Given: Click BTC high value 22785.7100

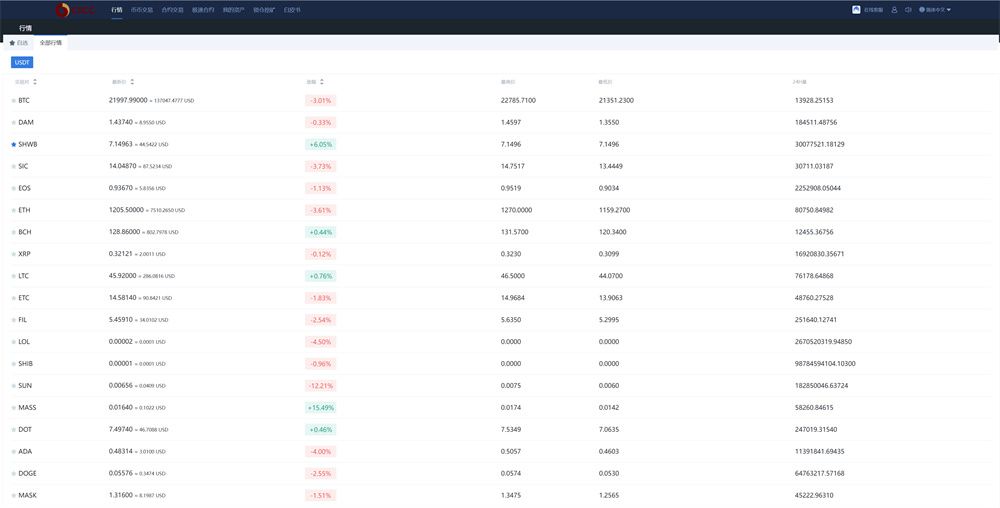Looking at the screenshot, I should coord(518,101).
